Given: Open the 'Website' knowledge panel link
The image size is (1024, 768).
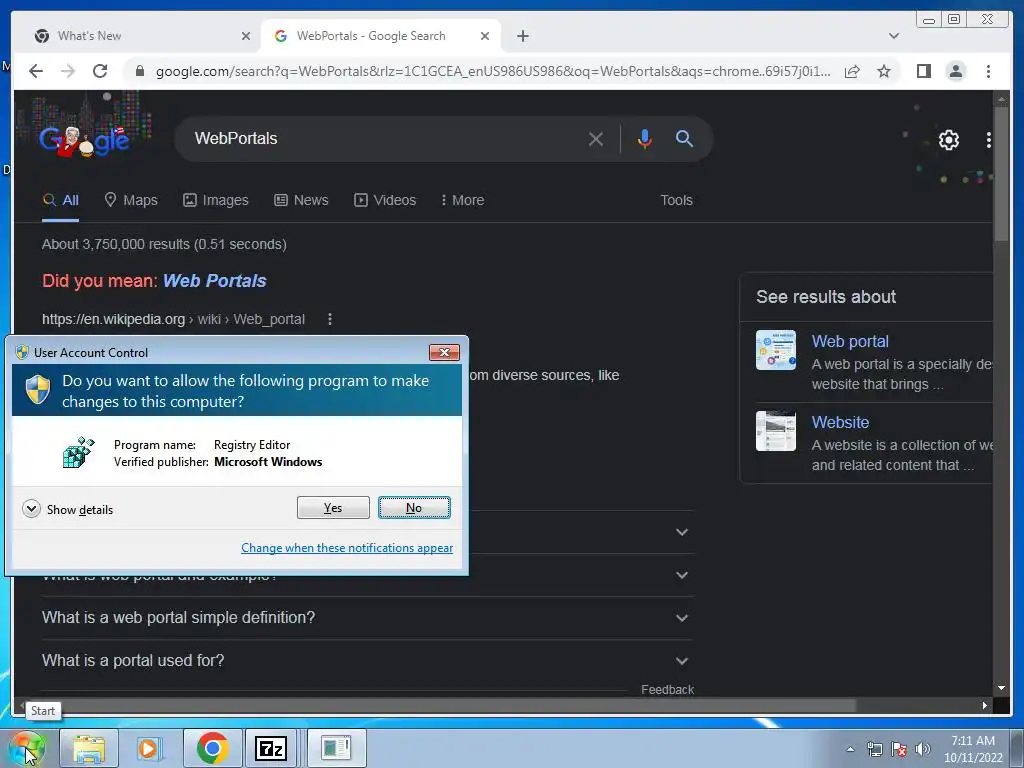Looking at the screenshot, I should [x=840, y=423].
